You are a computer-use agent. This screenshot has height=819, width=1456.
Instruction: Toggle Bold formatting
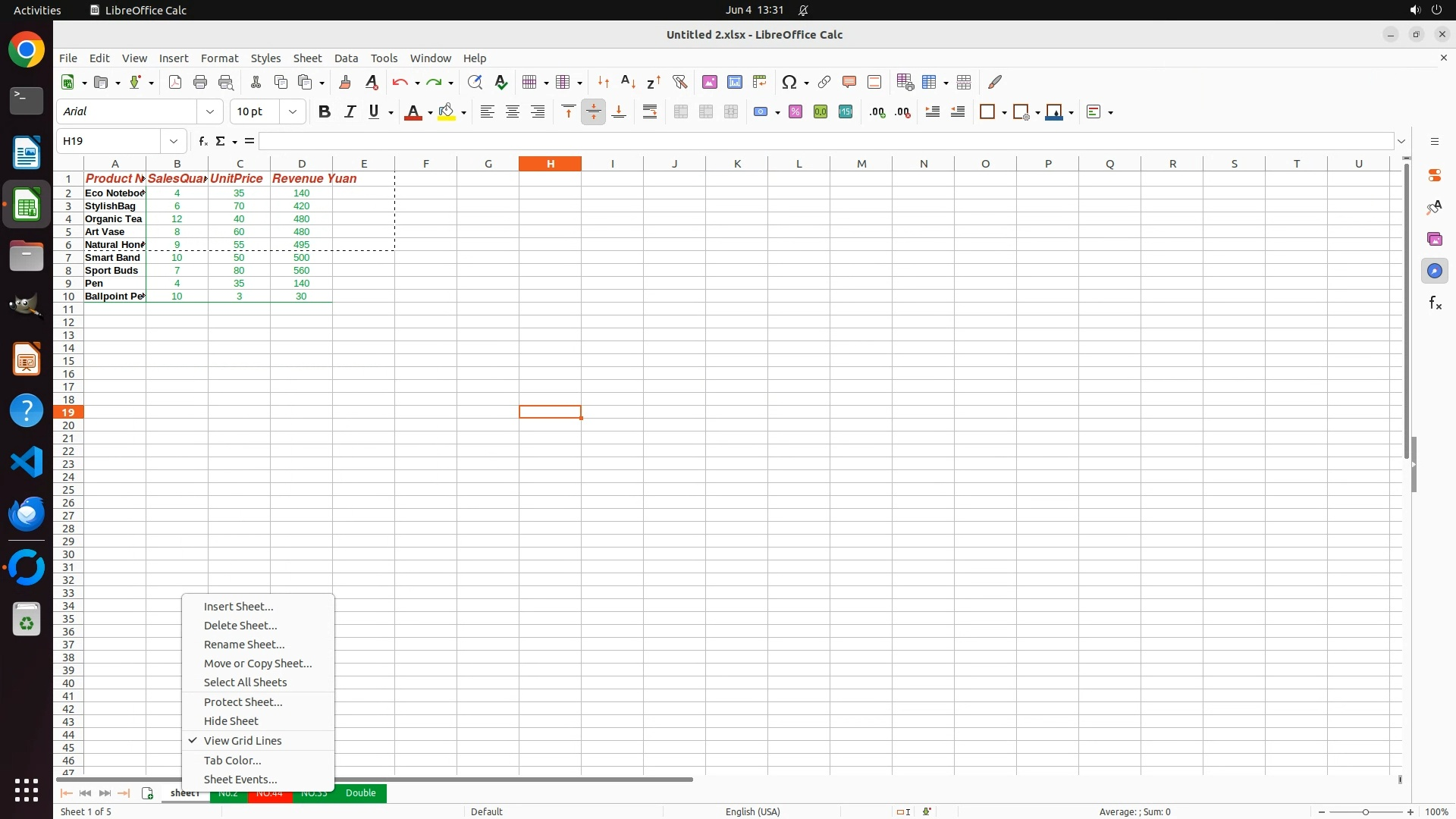pyautogui.click(x=325, y=112)
